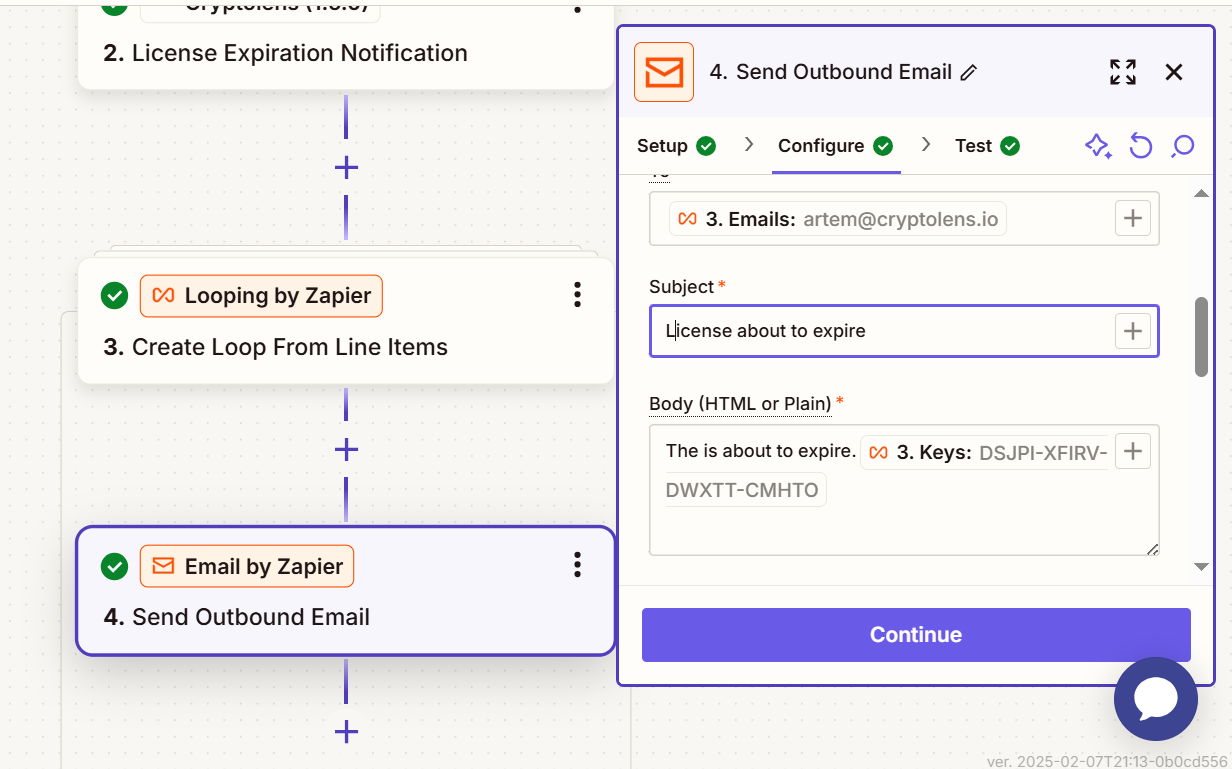This screenshot has height=769, width=1232.
Task: Select the Looping by Zapier app badge
Action: click(x=261, y=296)
